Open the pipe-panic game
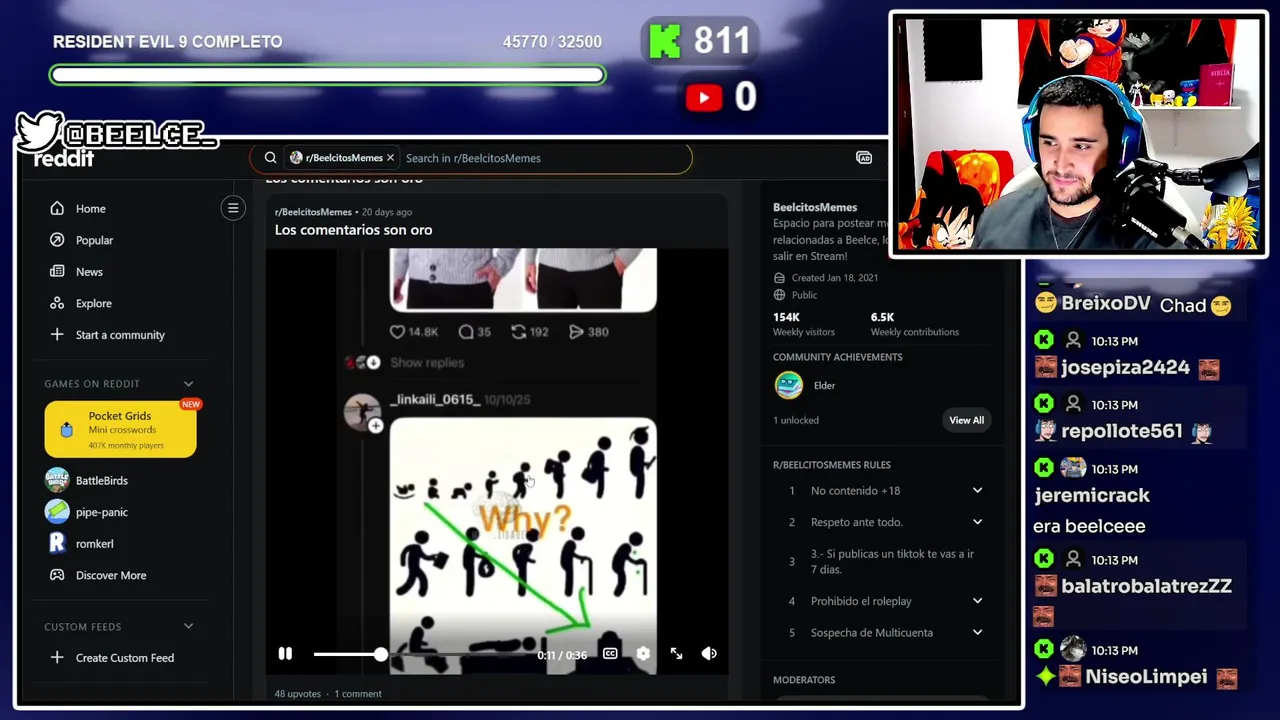 point(101,512)
